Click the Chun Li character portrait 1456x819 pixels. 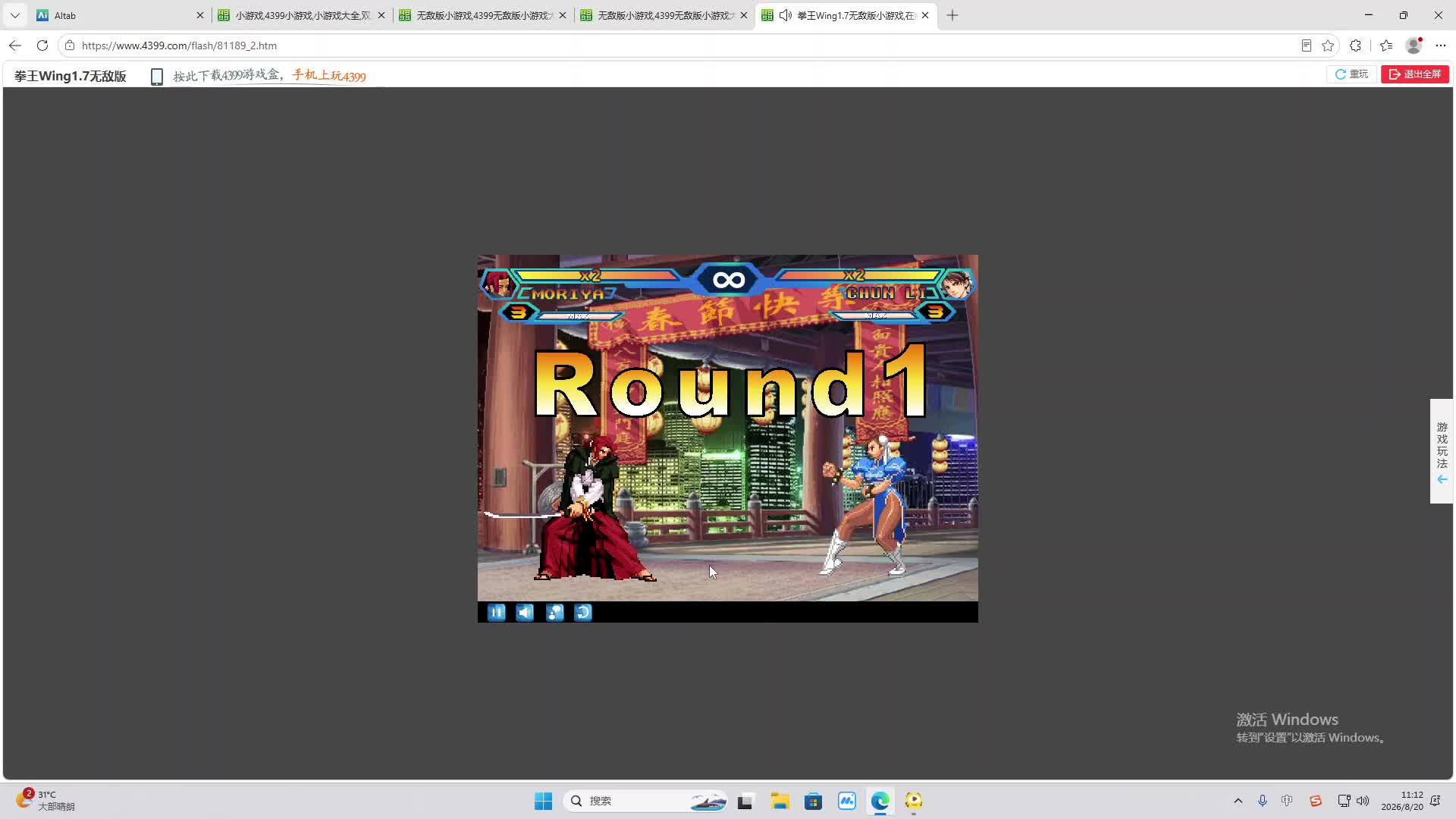(957, 284)
